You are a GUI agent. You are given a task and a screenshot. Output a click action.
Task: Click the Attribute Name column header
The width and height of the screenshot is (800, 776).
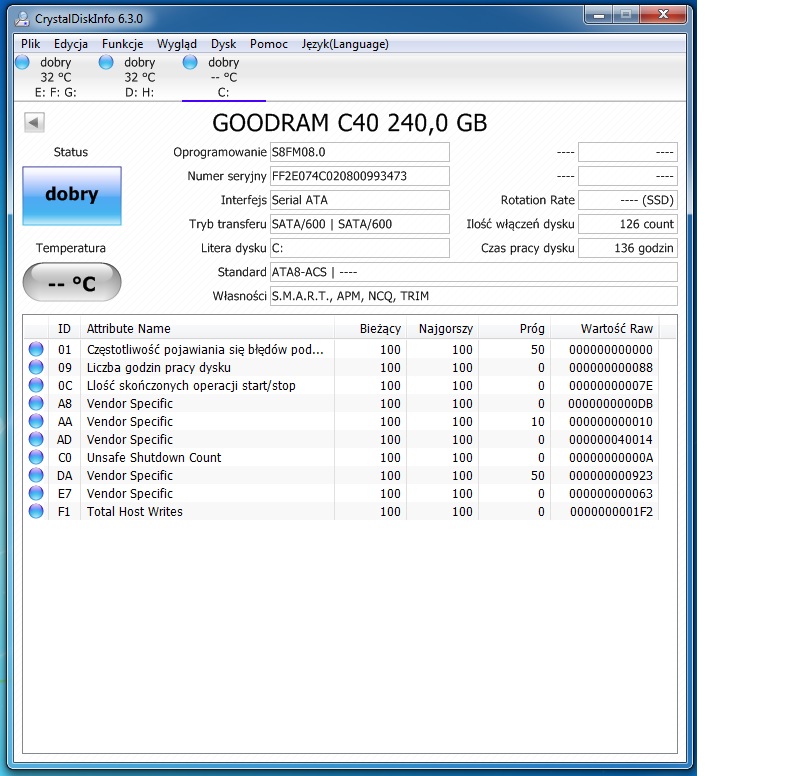[207, 329]
